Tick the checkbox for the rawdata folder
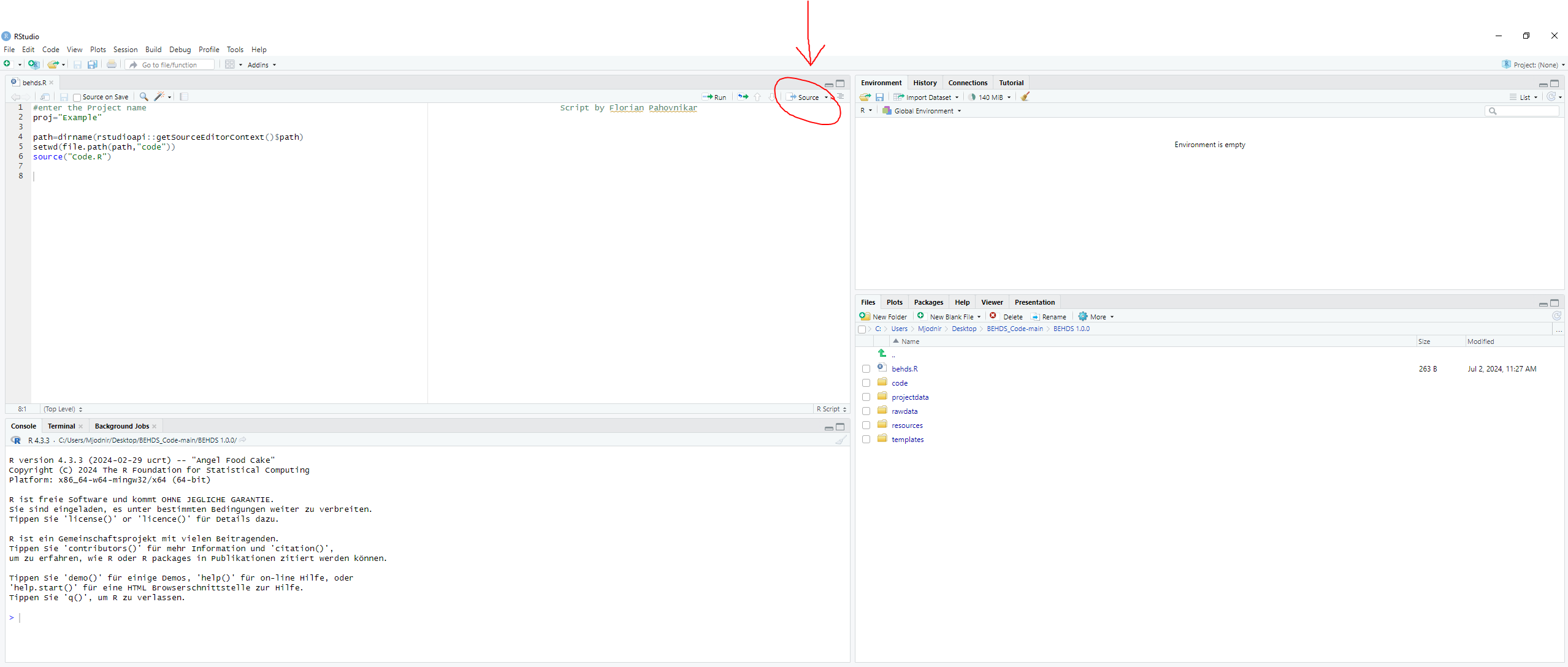This screenshot has height=667, width=1568. coord(866,411)
